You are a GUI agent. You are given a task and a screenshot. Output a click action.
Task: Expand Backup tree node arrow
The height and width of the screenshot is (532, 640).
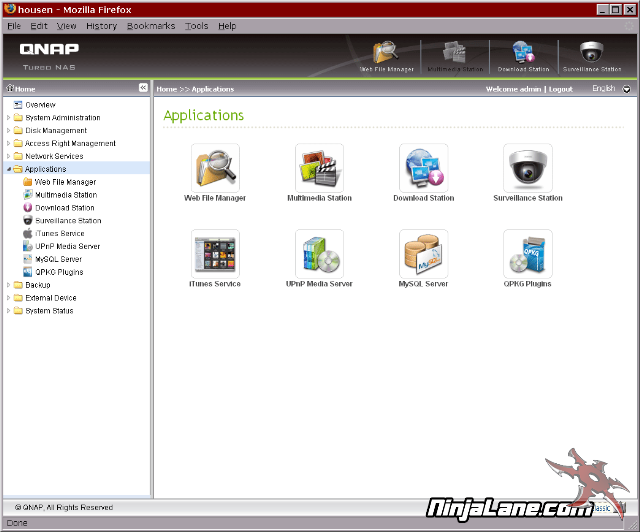tap(8, 285)
